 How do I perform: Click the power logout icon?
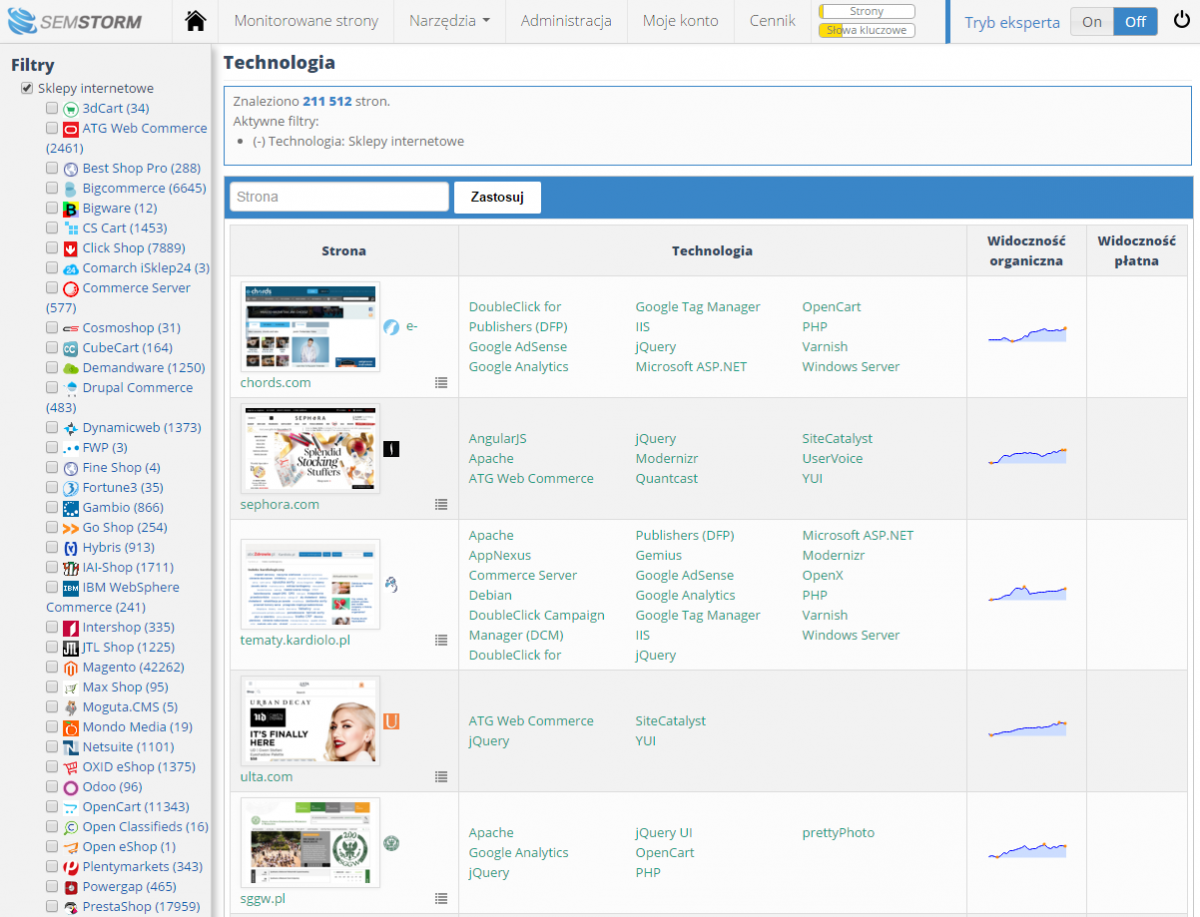click(1181, 21)
